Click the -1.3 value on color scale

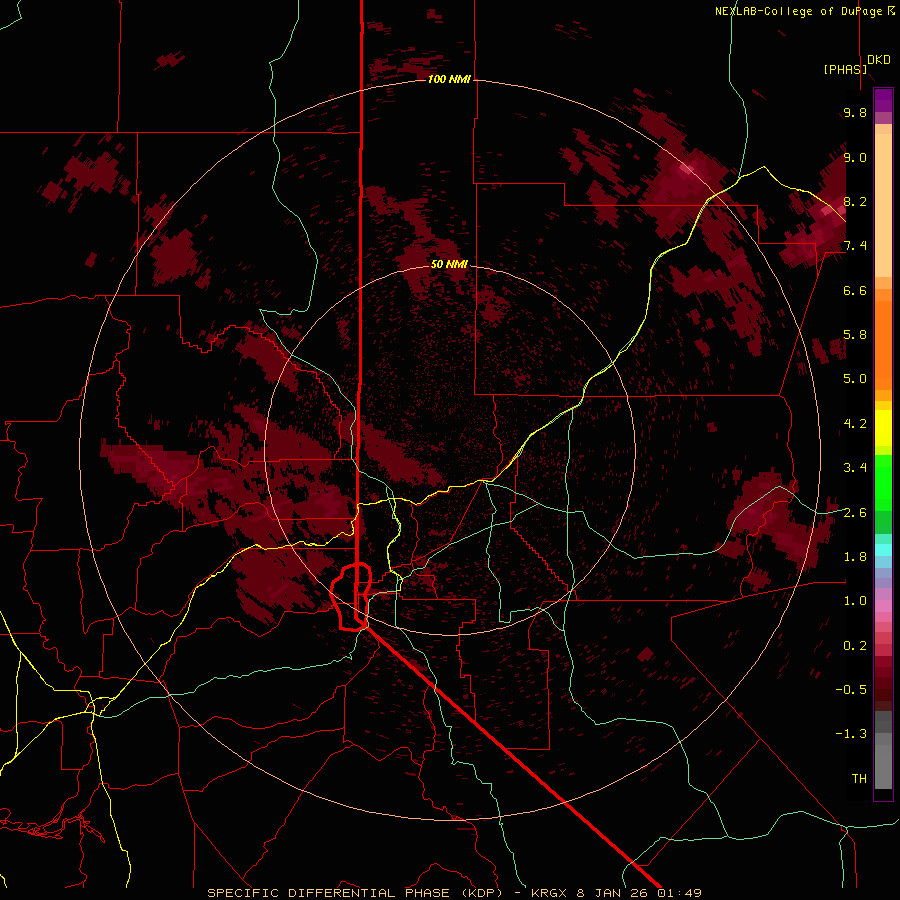(x=851, y=734)
